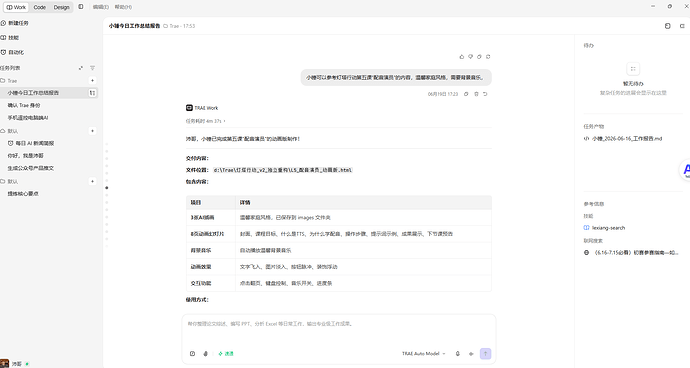Collapse the lower folder 默认 group
The height and width of the screenshot is (368, 690).
9,181
